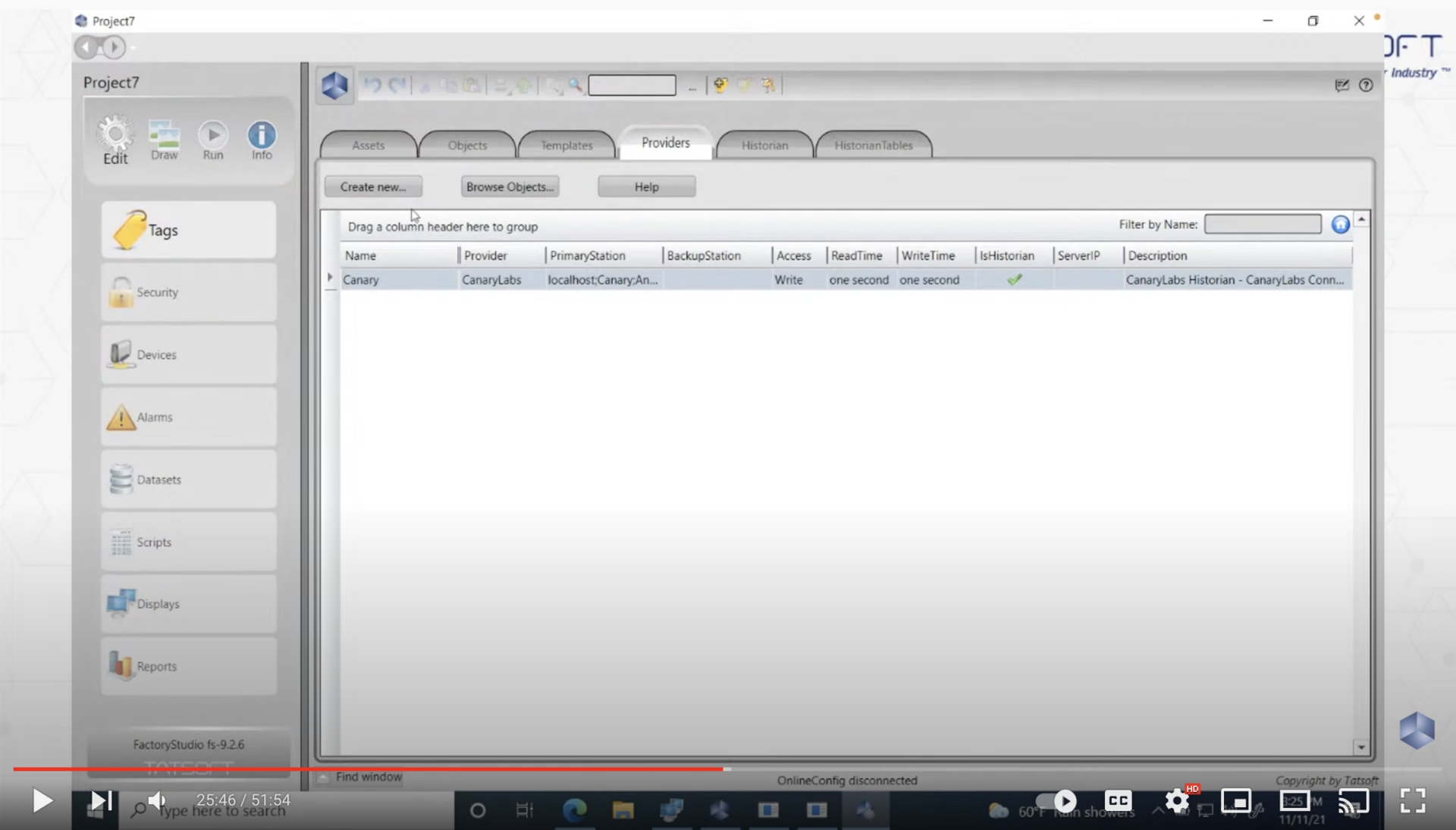
Task: Click the keys icon in toolbar
Action: (768, 85)
